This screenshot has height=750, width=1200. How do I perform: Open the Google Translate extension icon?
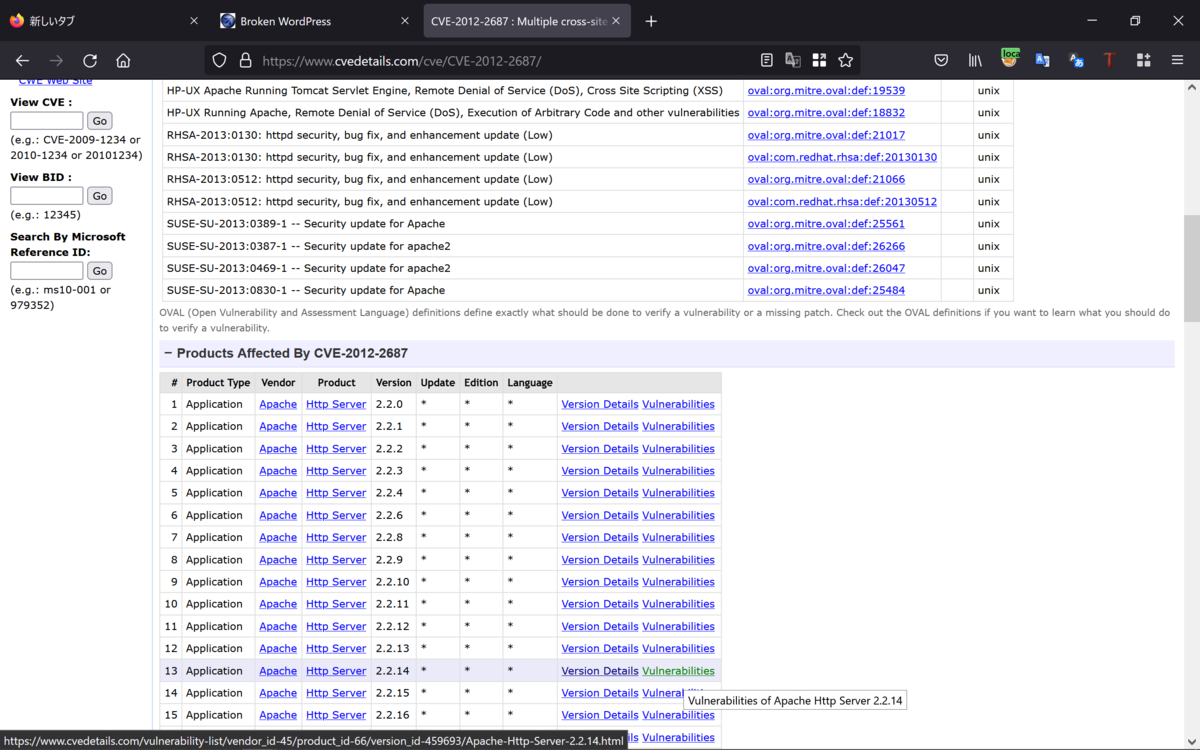(1042, 60)
